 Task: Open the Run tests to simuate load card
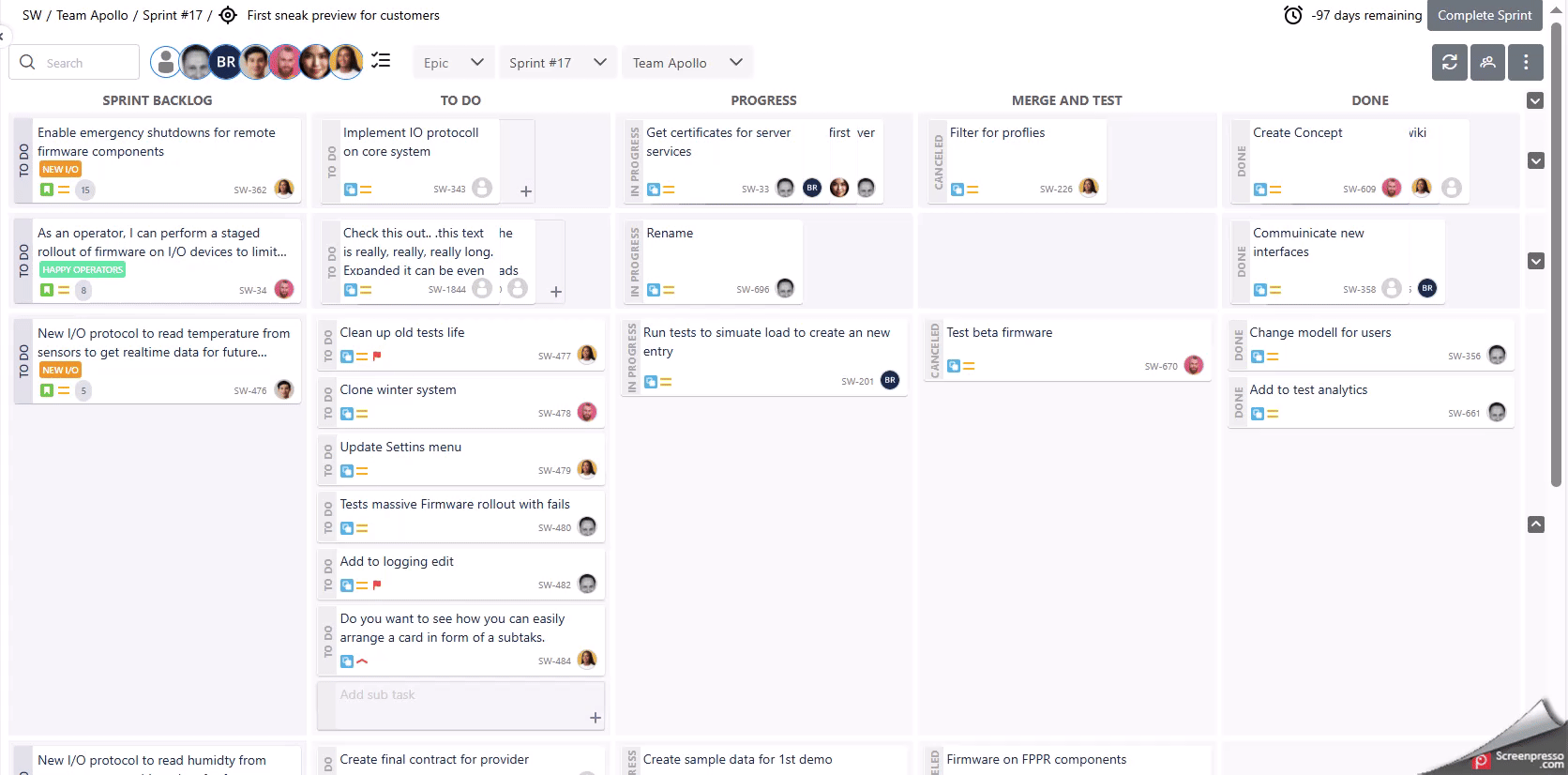(x=763, y=357)
